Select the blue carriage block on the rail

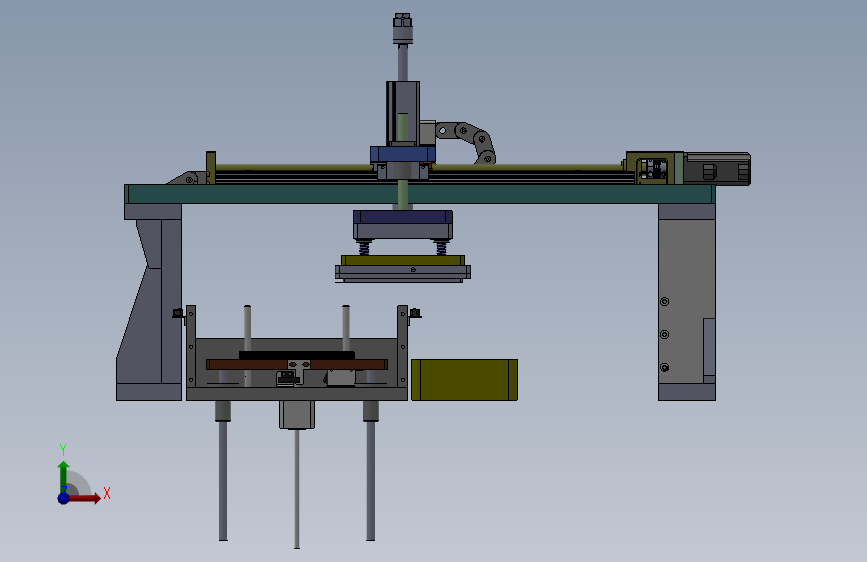403,154
